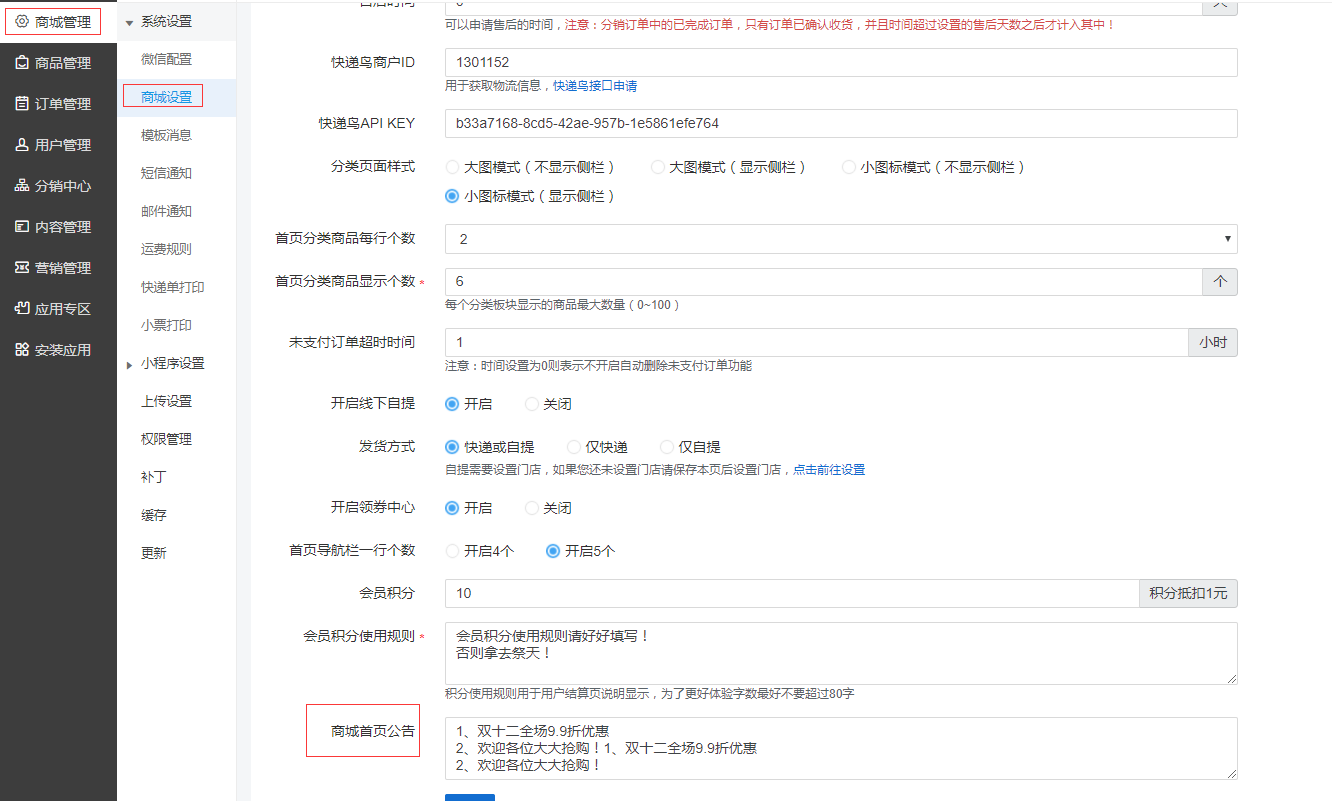Click the gear icon beside 商城管理
Screen dimensions: 1332x801
(22, 22)
